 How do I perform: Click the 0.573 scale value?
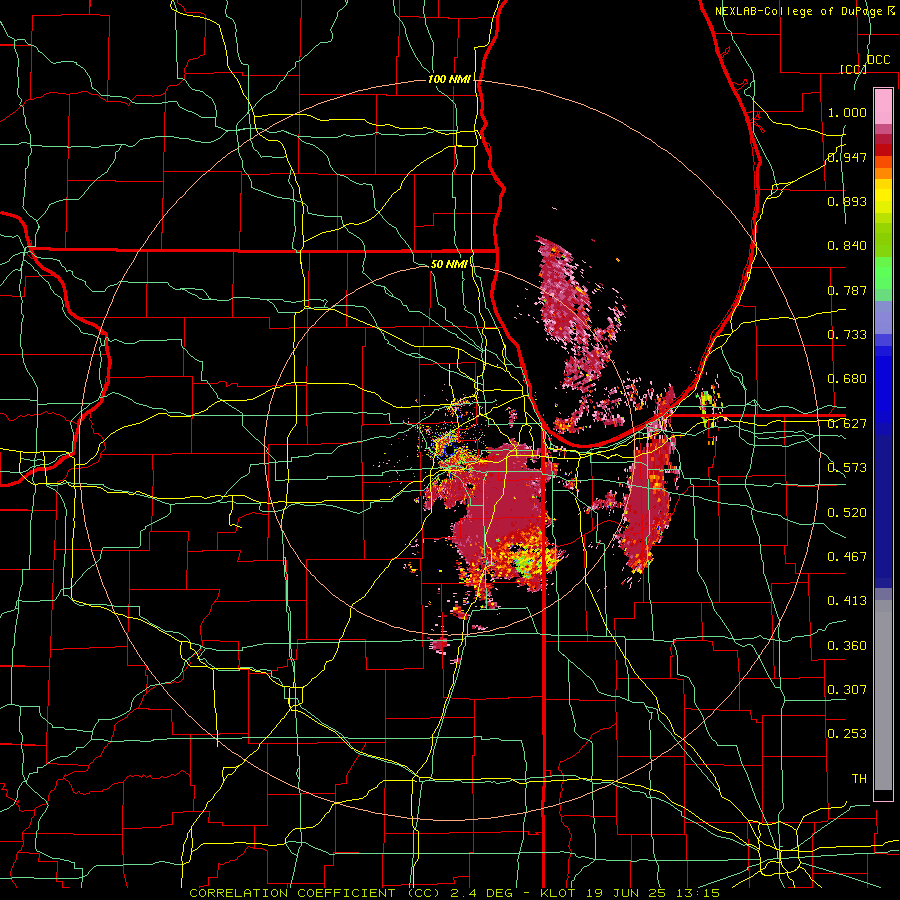[847, 468]
